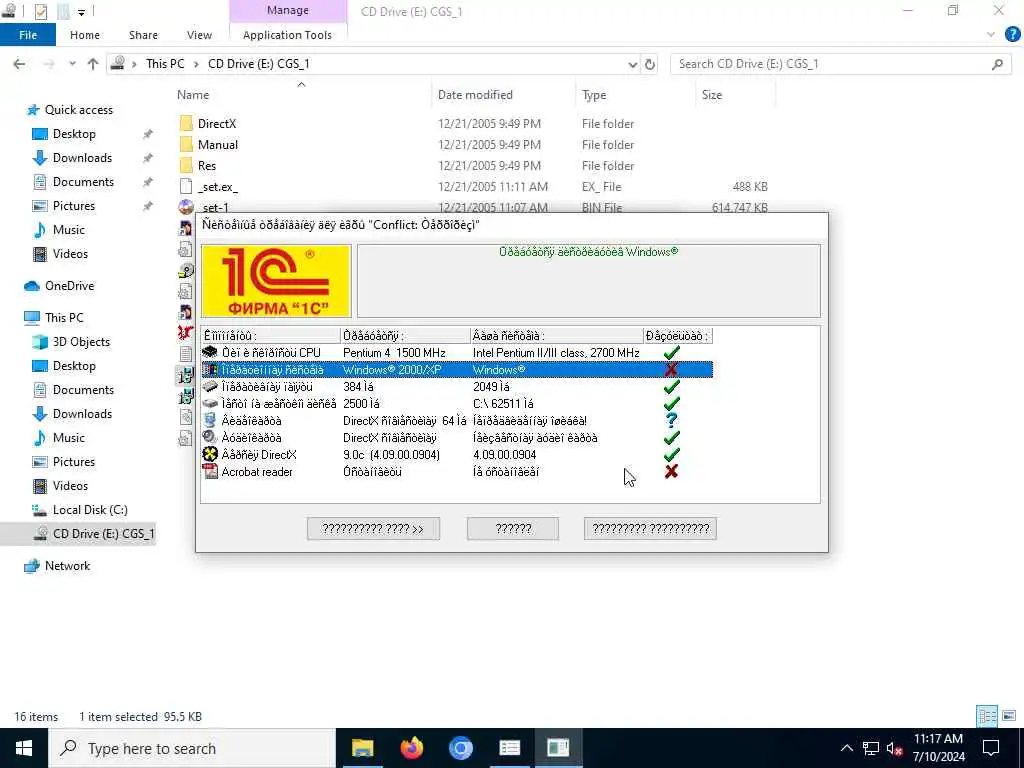This screenshot has height=768, width=1024.
Task: Click the Manual folder icon
Action: 186,144
